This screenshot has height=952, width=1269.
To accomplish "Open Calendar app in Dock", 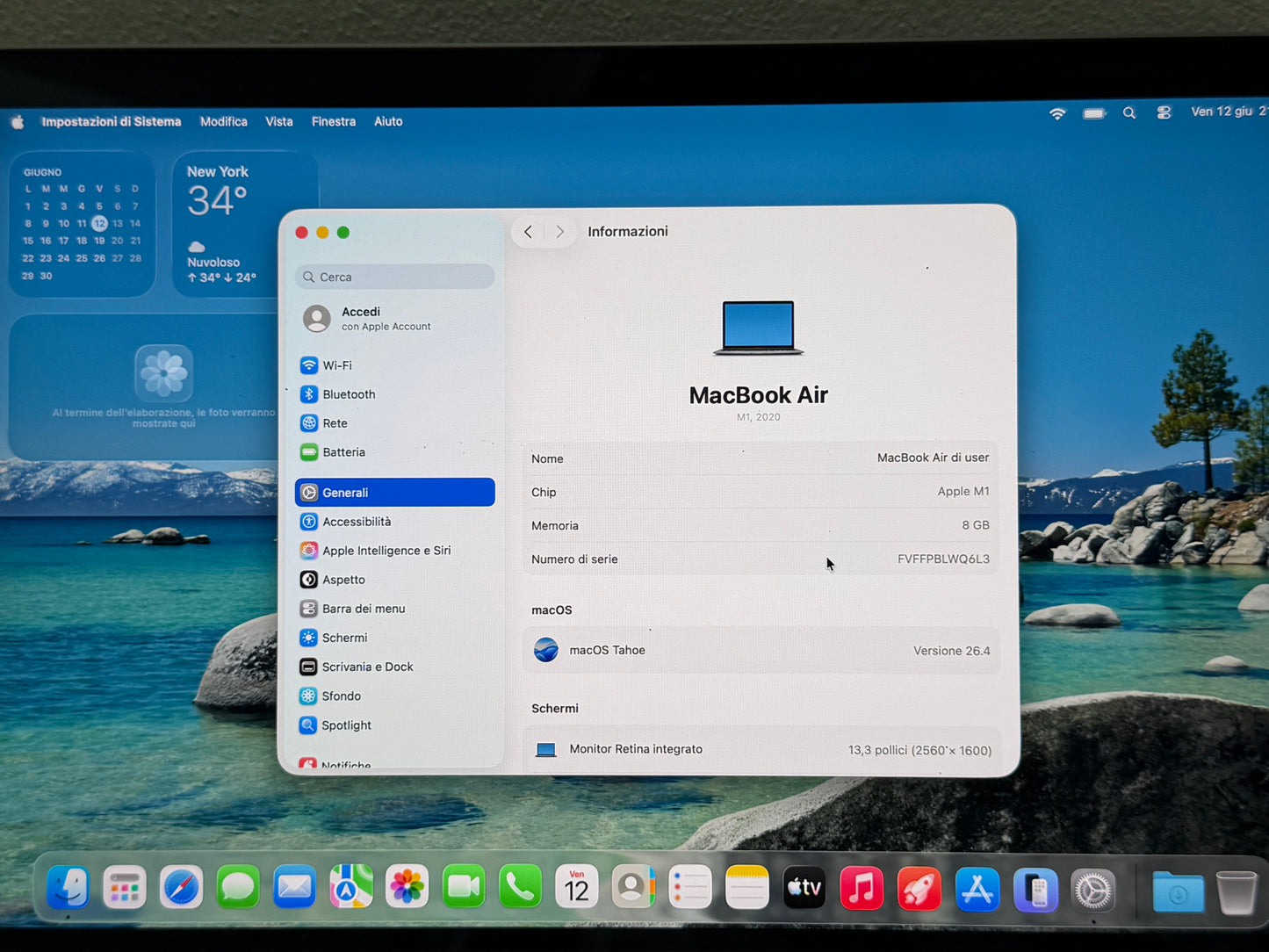I will (577, 888).
